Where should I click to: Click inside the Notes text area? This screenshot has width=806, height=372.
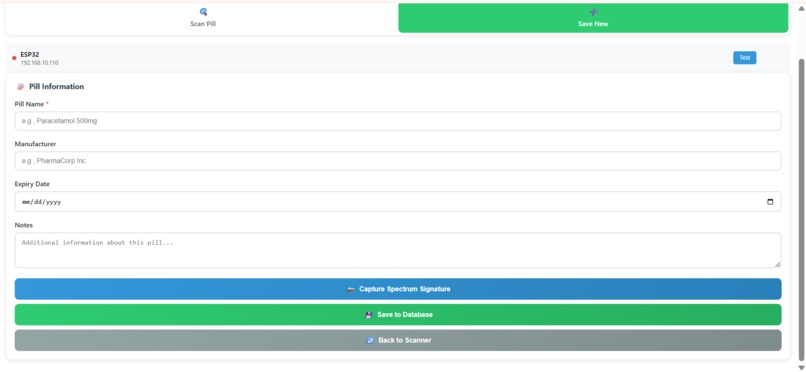pyautogui.click(x=398, y=250)
